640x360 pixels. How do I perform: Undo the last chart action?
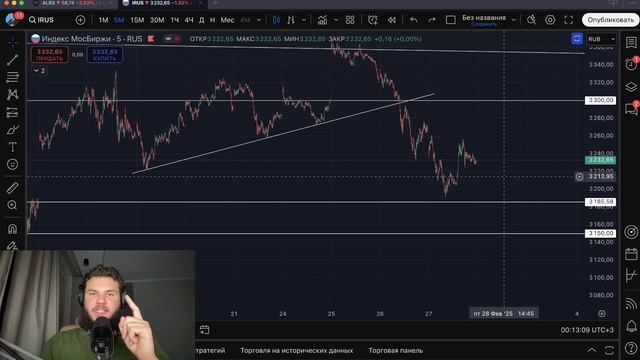click(414, 20)
